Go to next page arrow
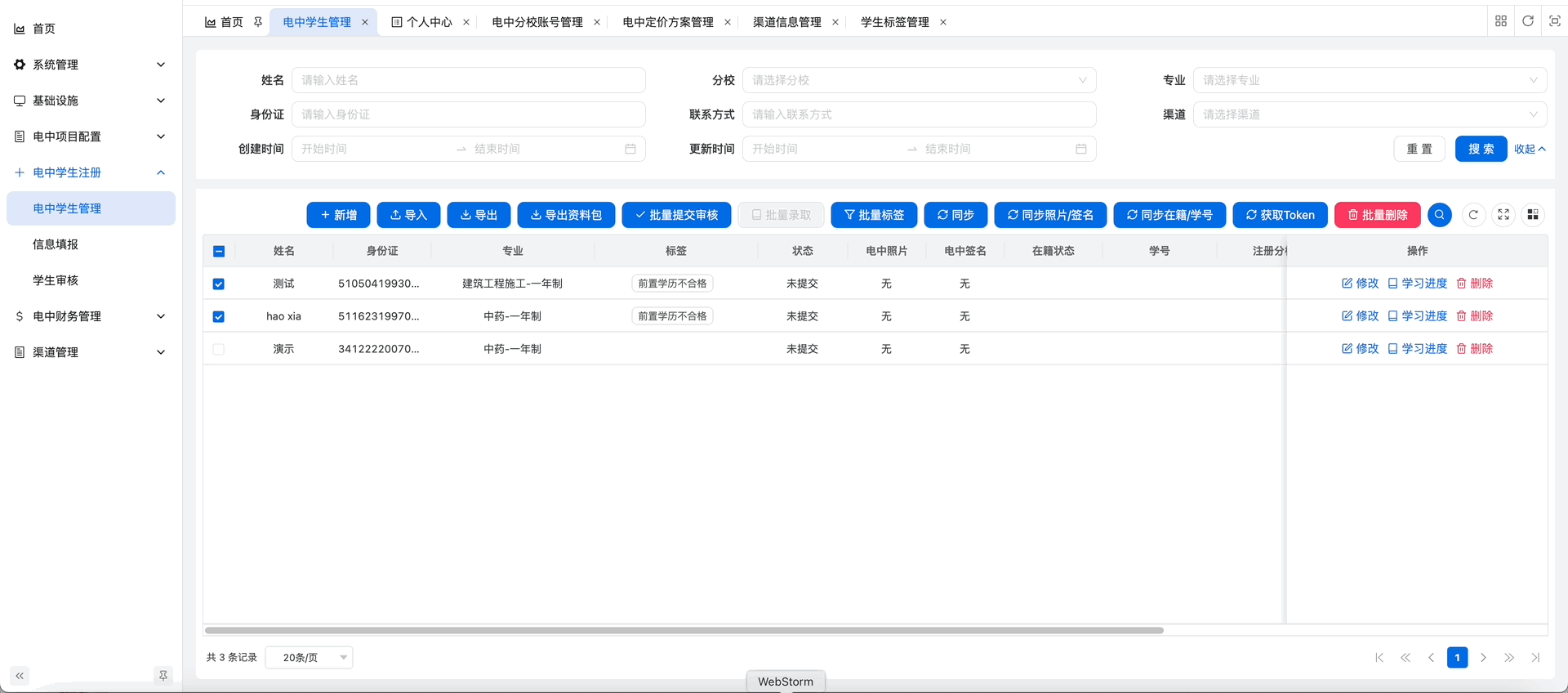Image resolution: width=1568 pixels, height=693 pixels. coord(1483,658)
